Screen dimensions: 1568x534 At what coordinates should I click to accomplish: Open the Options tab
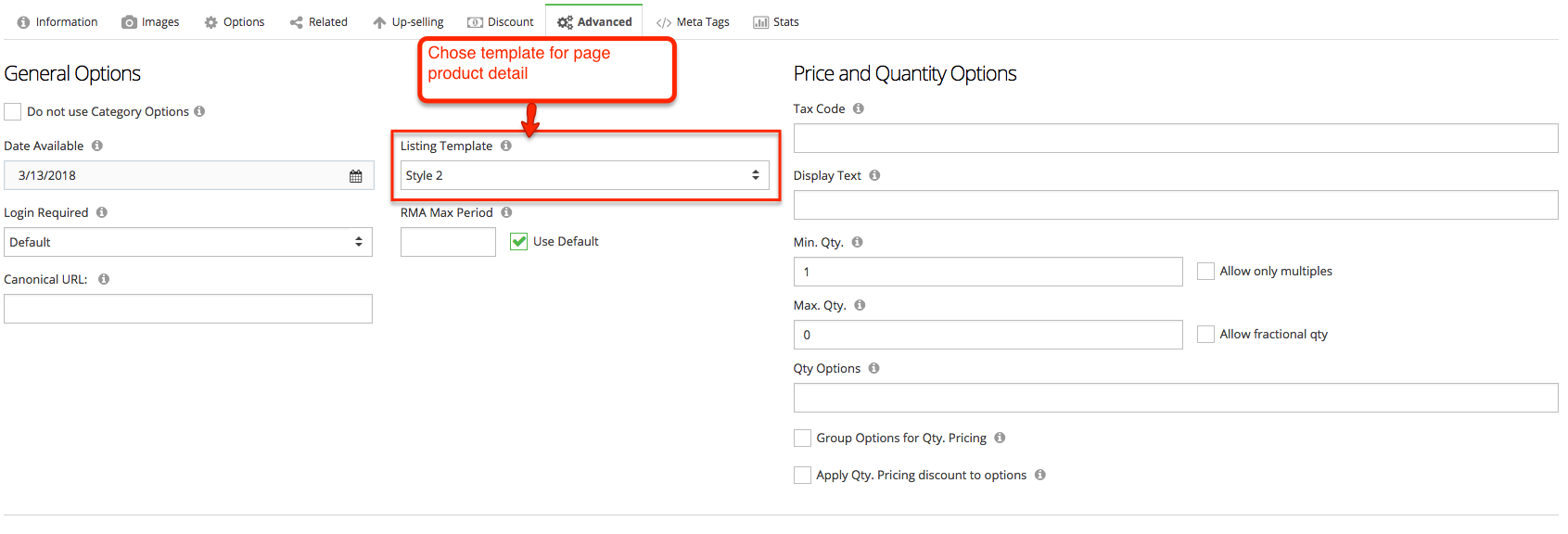[x=235, y=22]
